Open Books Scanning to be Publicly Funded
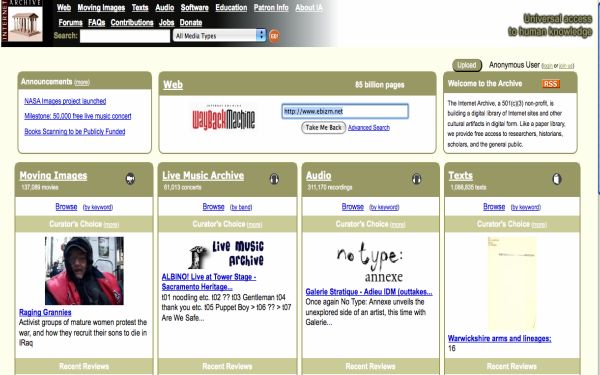Viewport: 600px width, 375px height. 75,132
